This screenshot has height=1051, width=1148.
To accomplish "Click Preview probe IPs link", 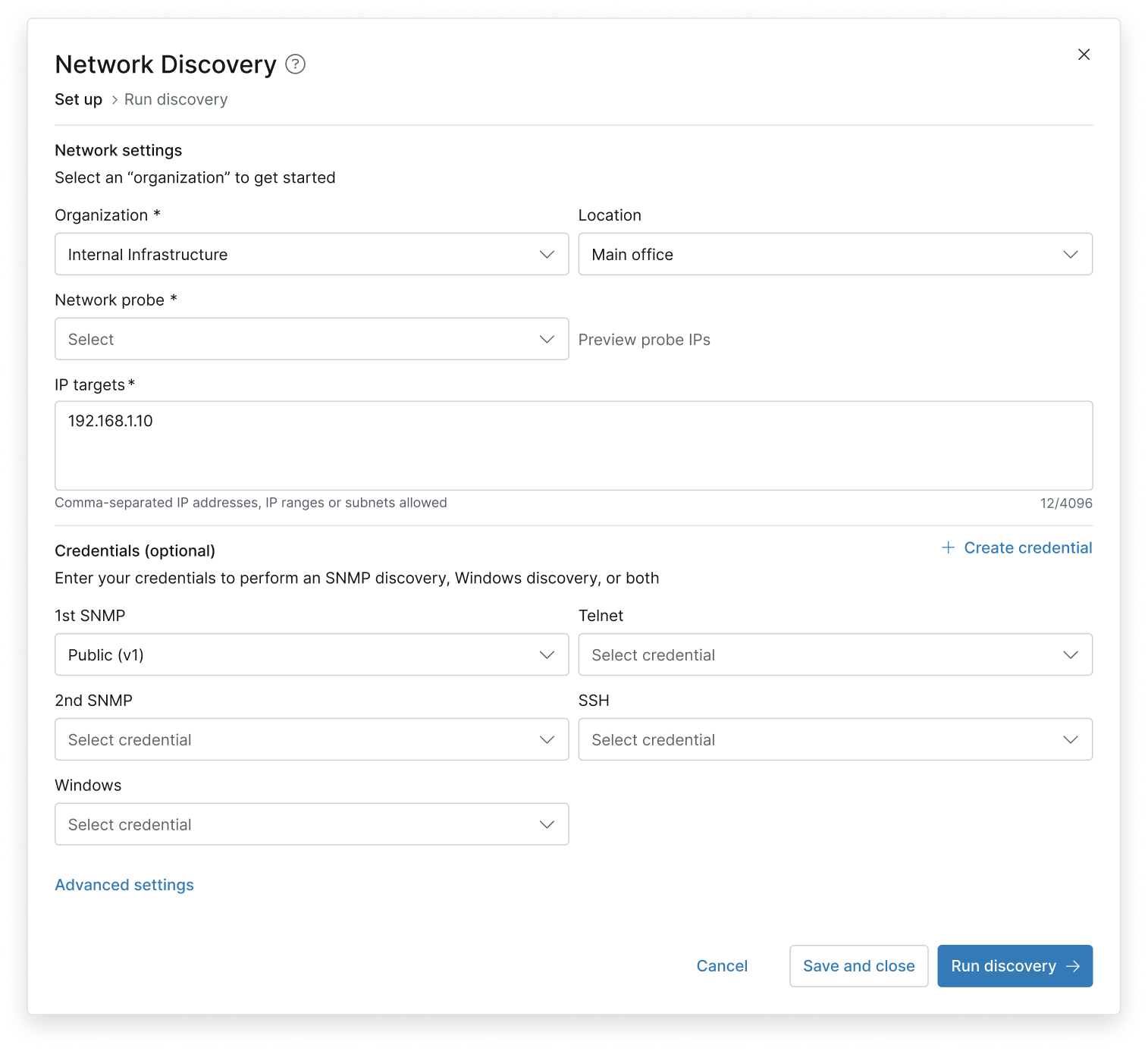I will click(644, 340).
